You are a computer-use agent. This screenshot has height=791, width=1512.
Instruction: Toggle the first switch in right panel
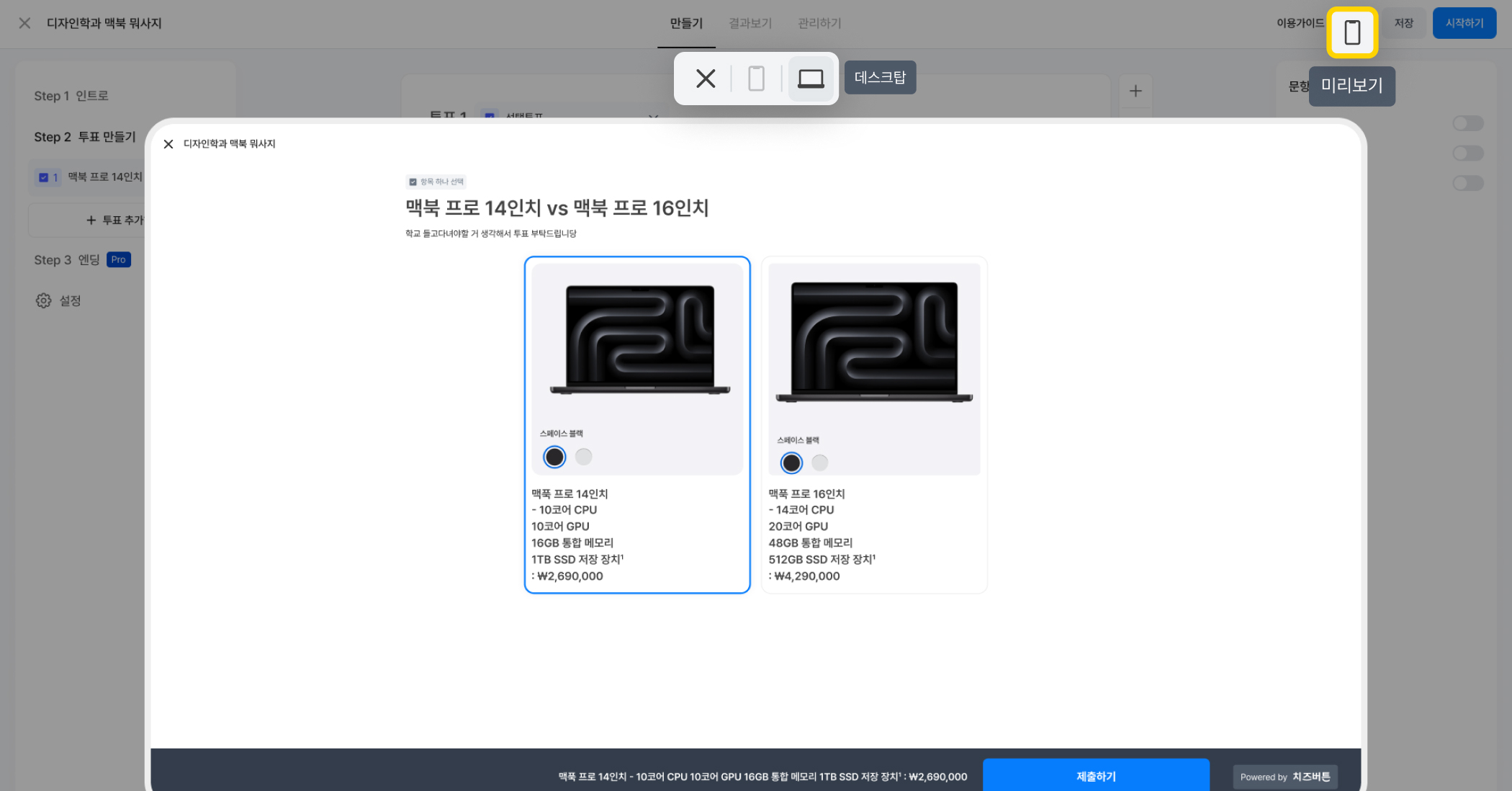pos(1467,123)
